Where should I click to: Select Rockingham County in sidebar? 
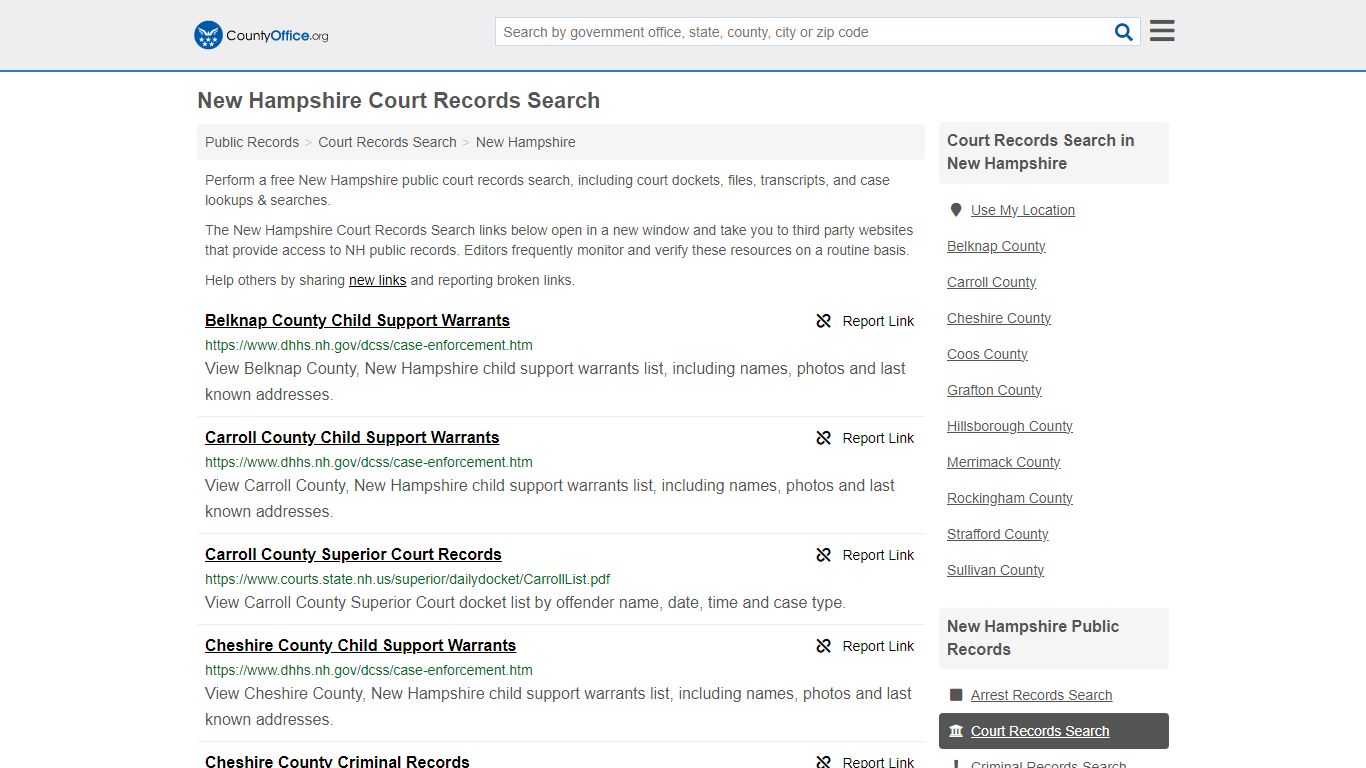1010,498
